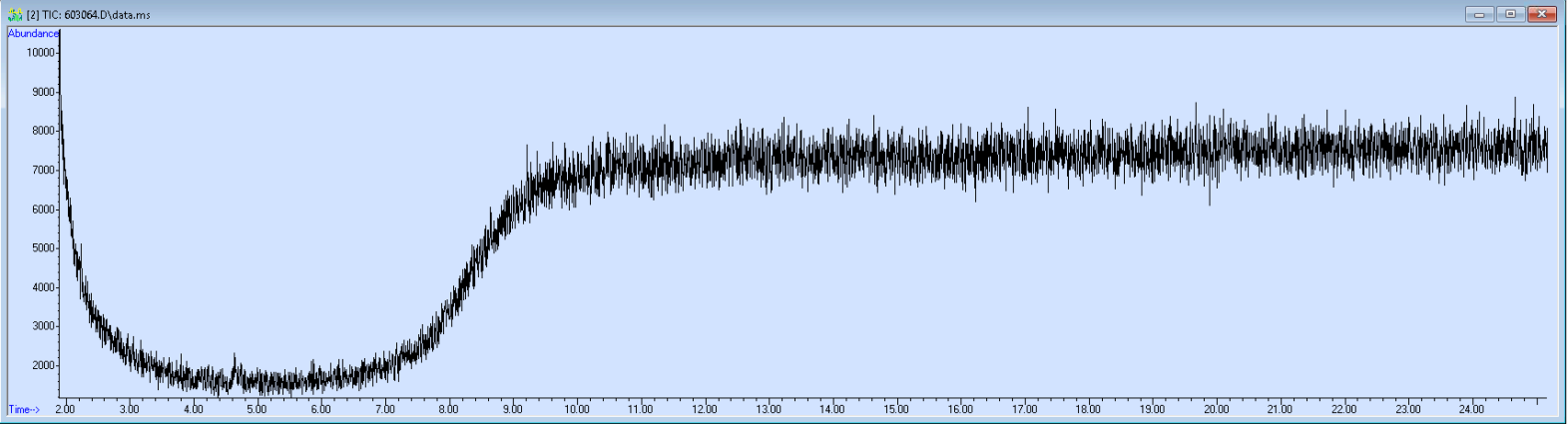1568x424 pixels.
Task: Click the 7000 abundance axis value
Action: point(43,170)
